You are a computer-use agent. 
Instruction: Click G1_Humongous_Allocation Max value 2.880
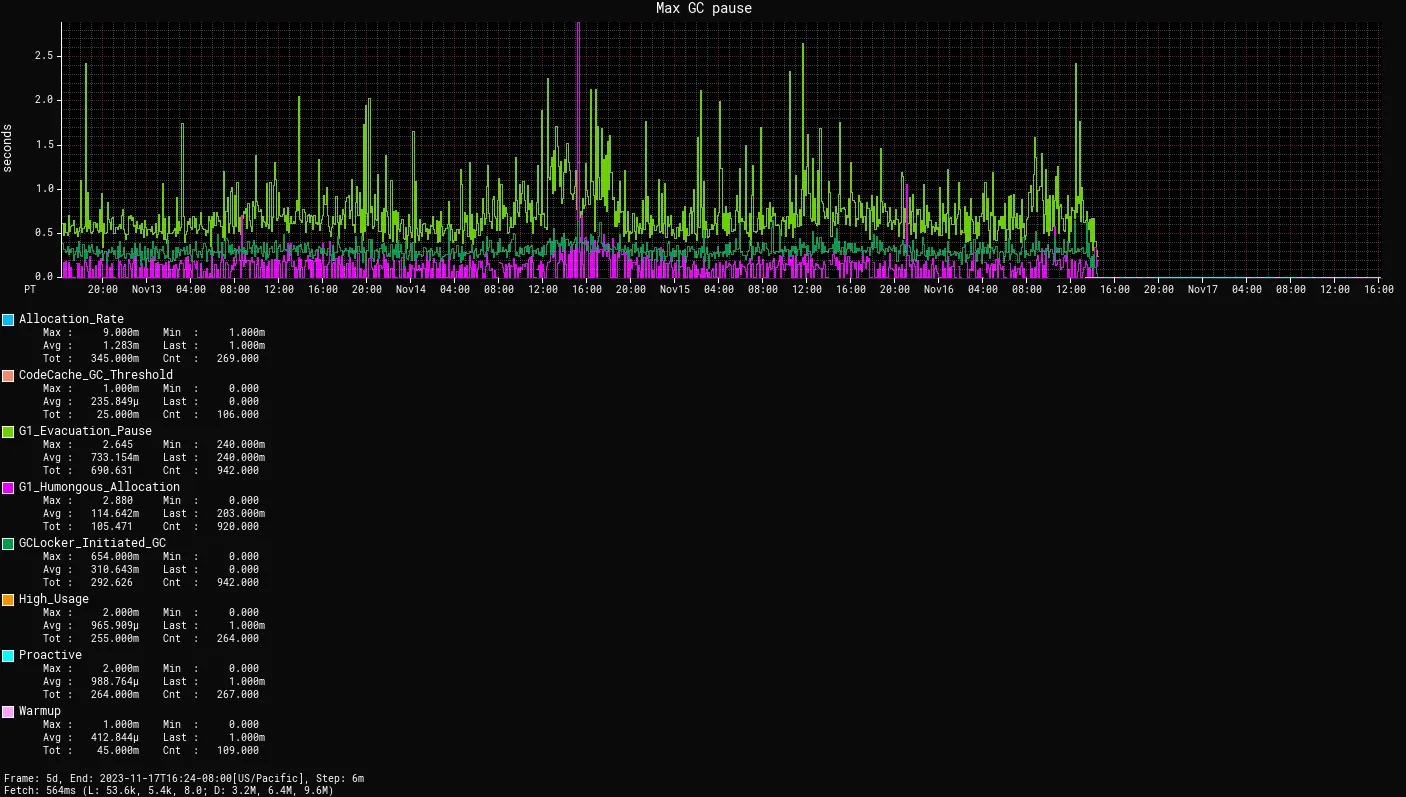118,500
